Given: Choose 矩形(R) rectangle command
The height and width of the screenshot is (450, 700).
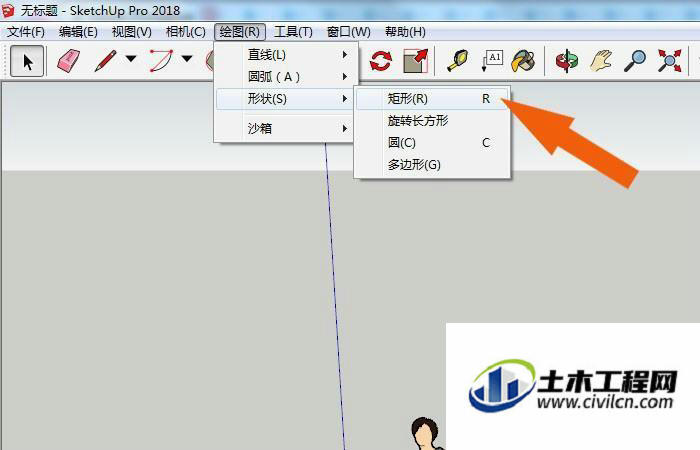Looking at the screenshot, I should [x=432, y=99].
